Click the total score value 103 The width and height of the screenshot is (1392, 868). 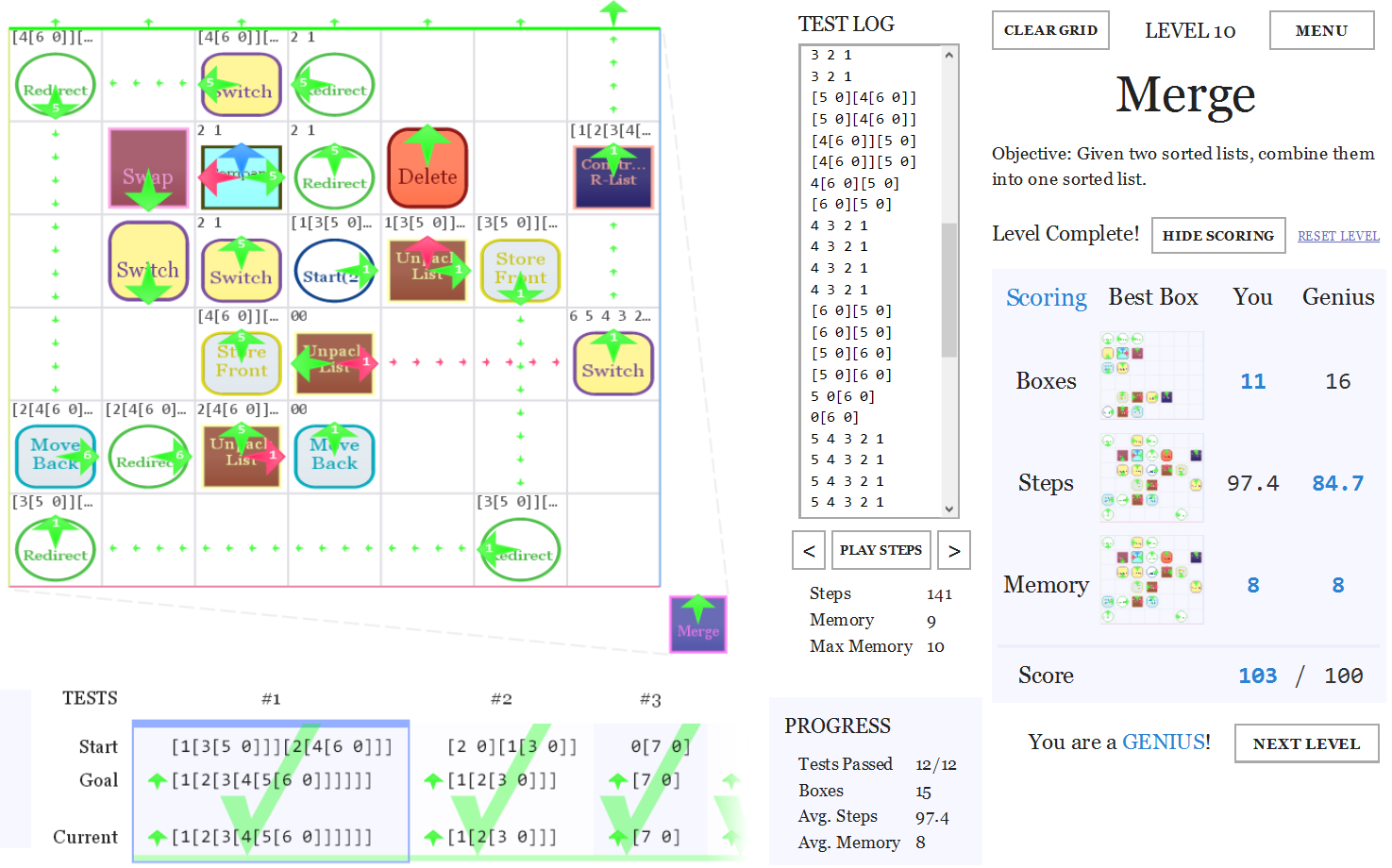click(1257, 676)
